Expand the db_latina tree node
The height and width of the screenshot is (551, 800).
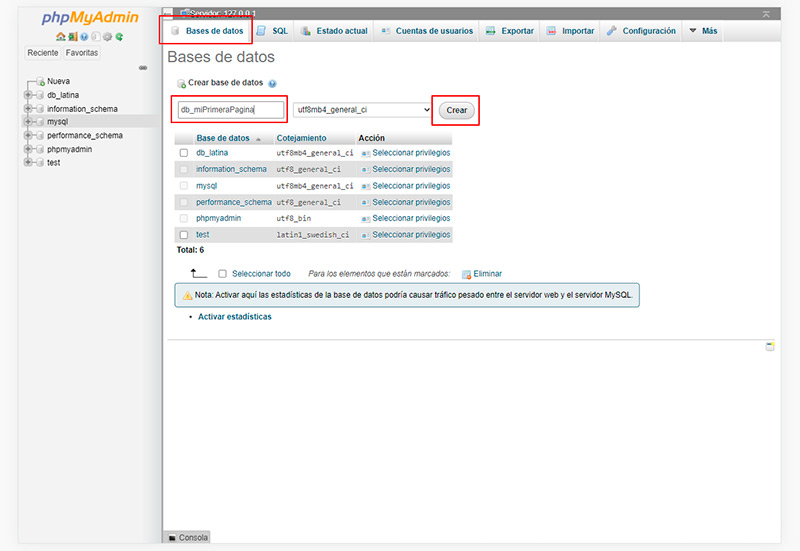tap(28, 95)
